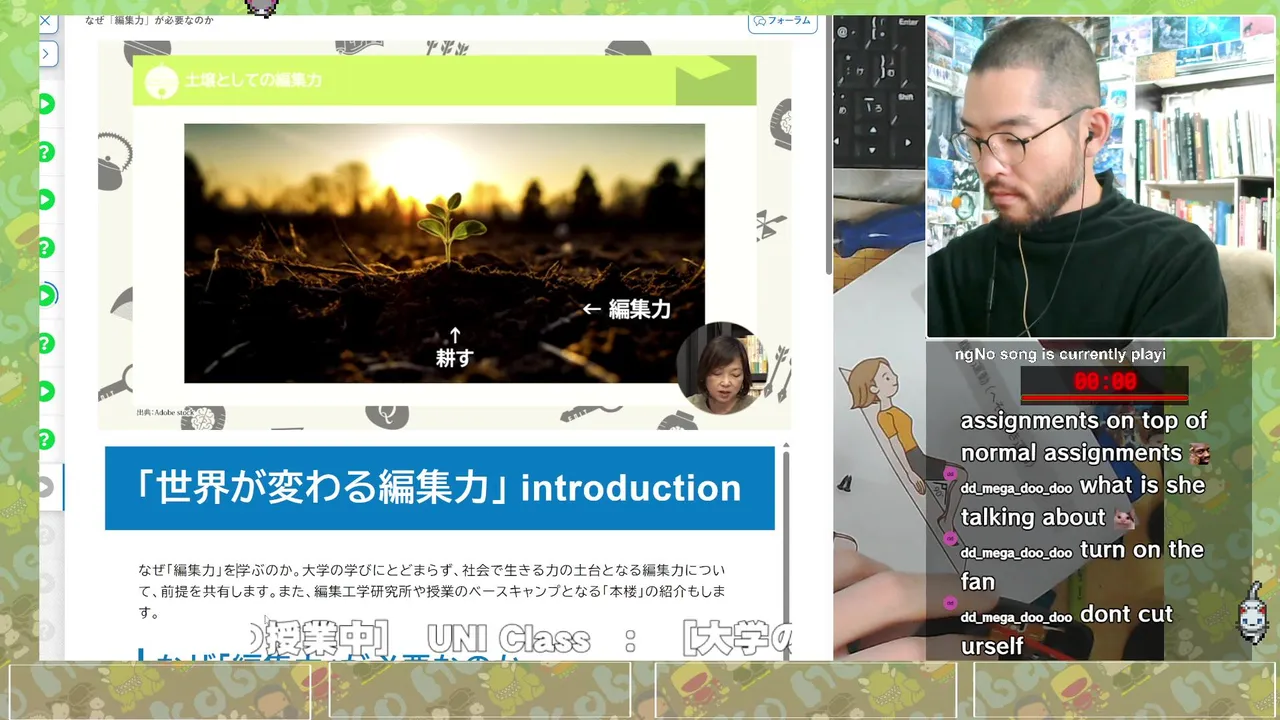Click the ← 編集力 label on the slide

click(x=627, y=309)
